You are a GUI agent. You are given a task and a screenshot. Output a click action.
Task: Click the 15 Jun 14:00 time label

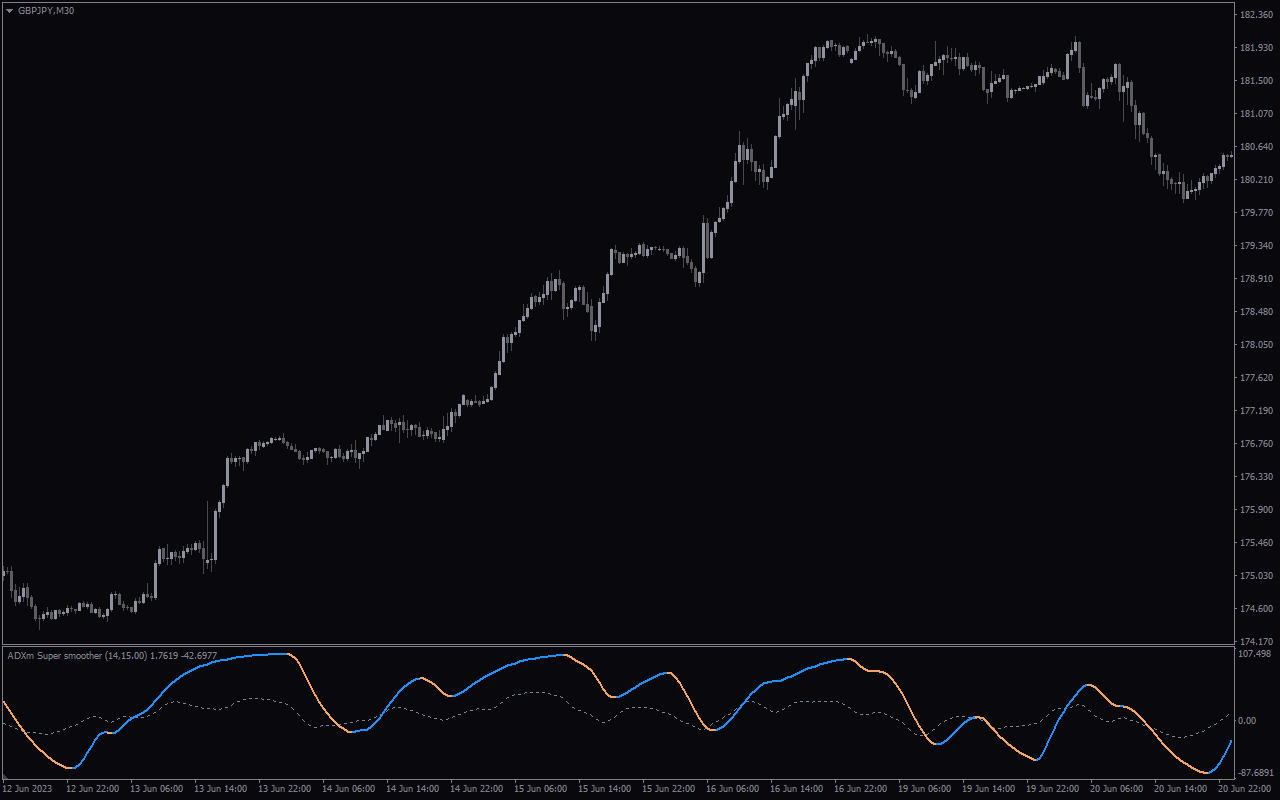click(x=604, y=789)
